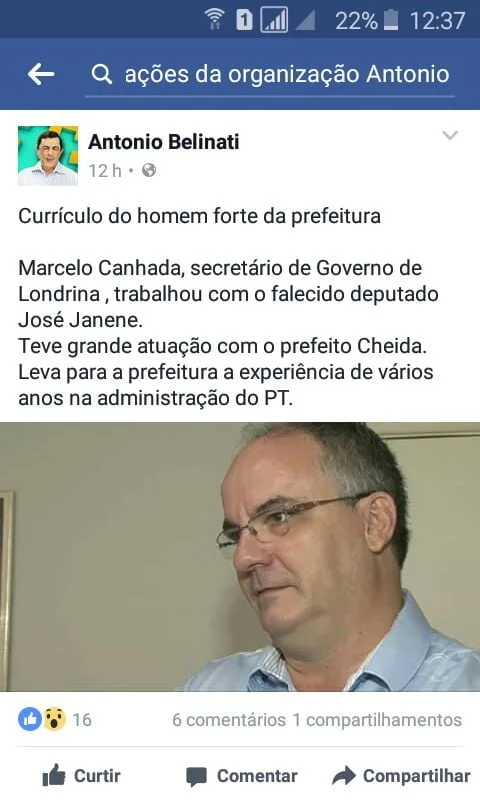Open the wow reaction emoji icon
This screenshot has height=800, width=480.
tap(54, 719)
